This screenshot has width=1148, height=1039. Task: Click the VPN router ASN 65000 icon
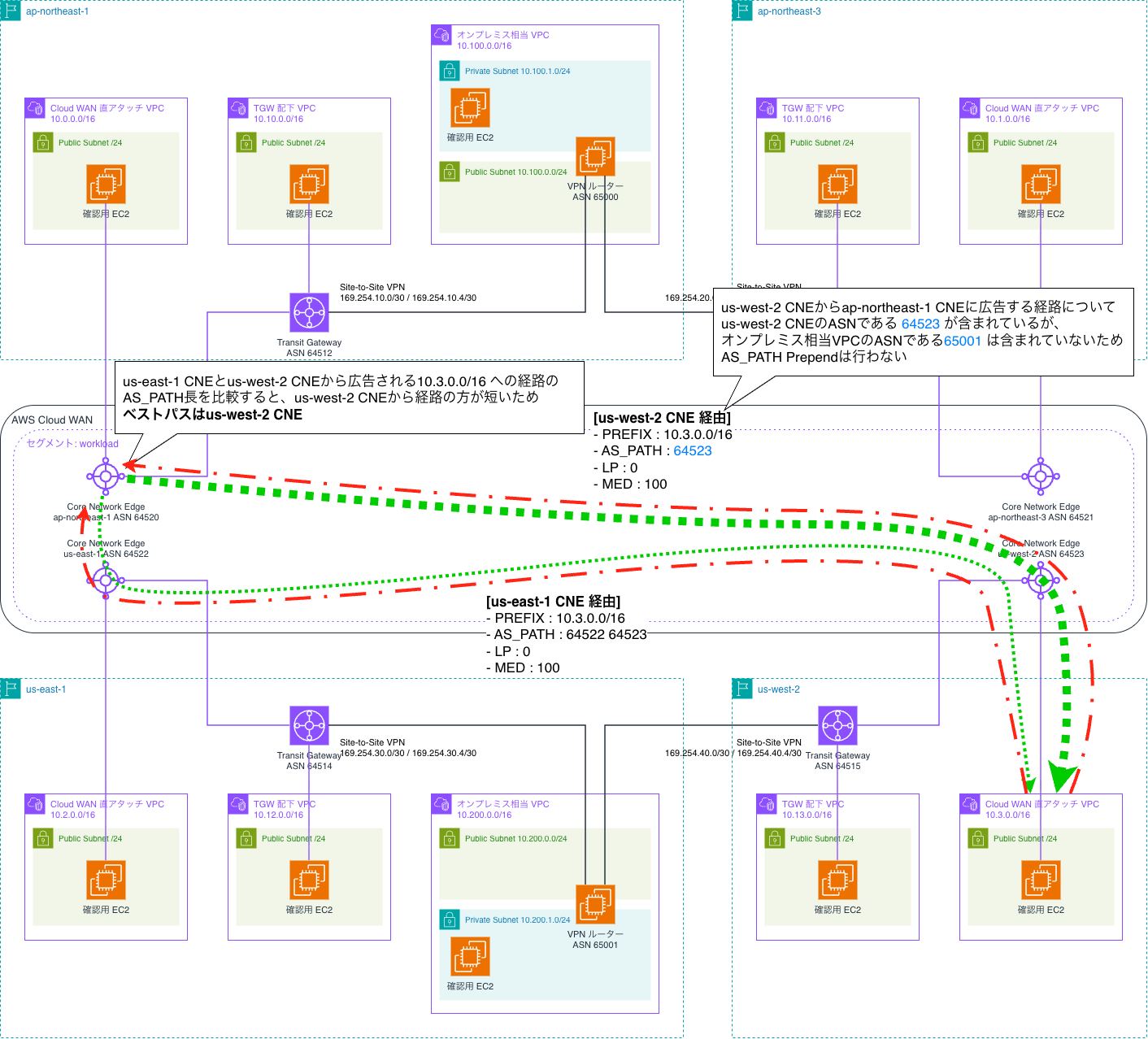click(595, 156)
